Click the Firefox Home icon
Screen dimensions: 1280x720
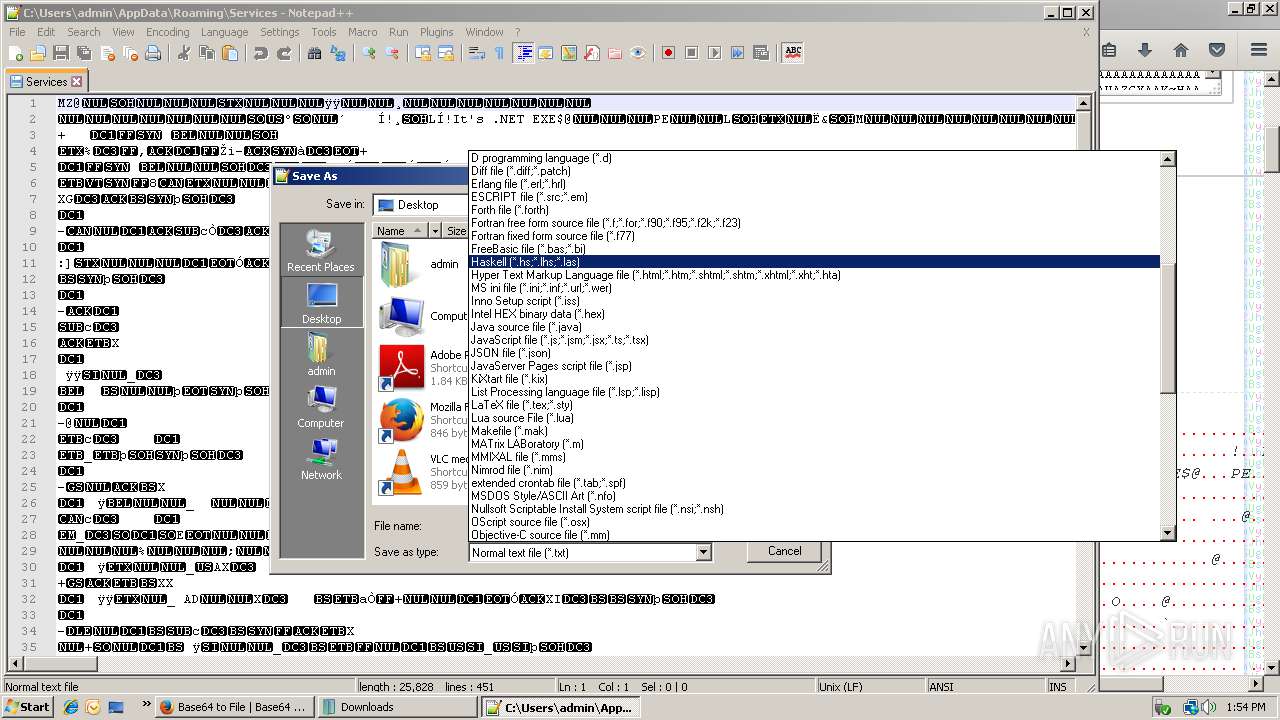click(x=1181, y=50)
